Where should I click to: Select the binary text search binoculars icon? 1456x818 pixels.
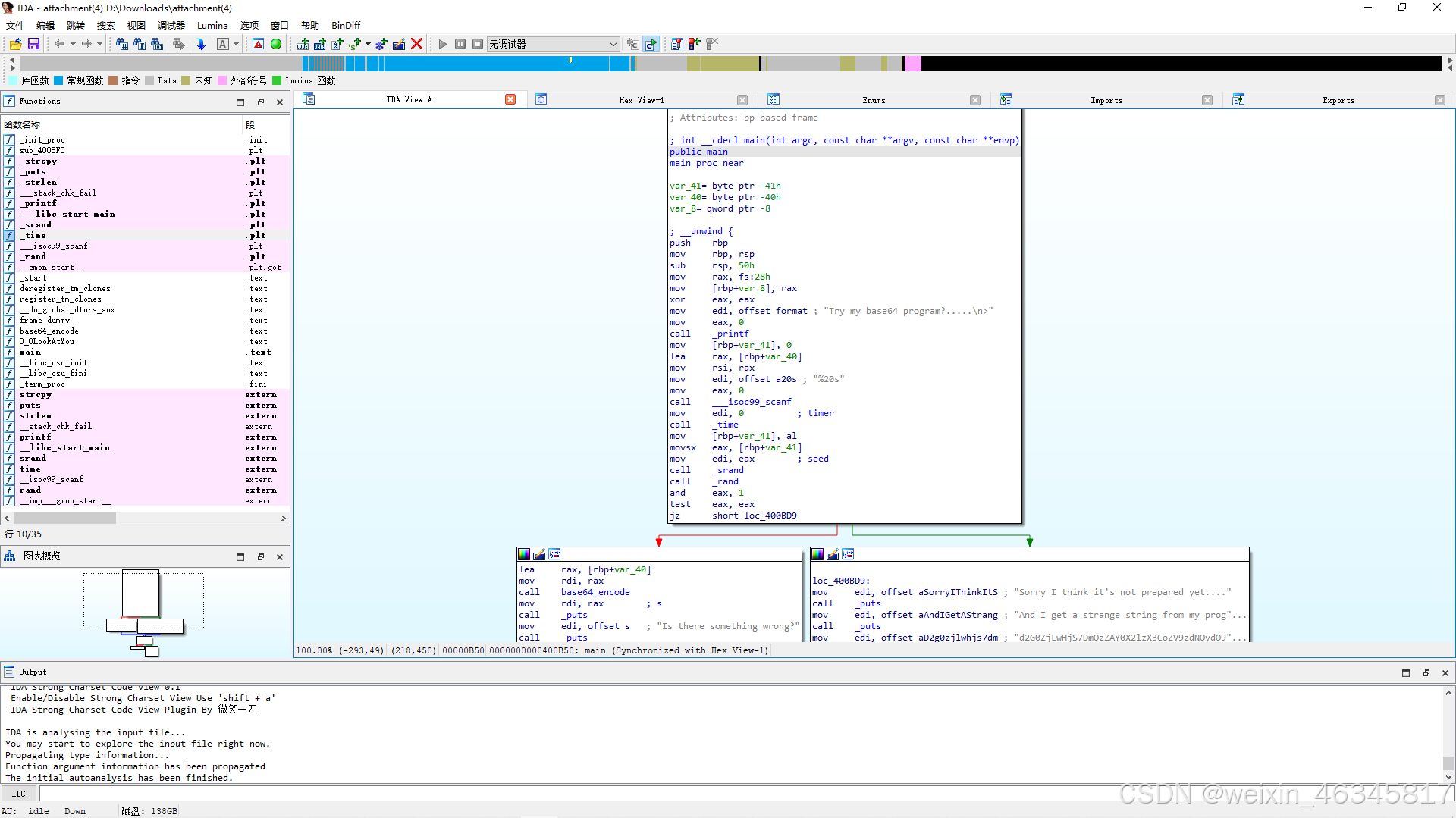[x=157, y=43]
